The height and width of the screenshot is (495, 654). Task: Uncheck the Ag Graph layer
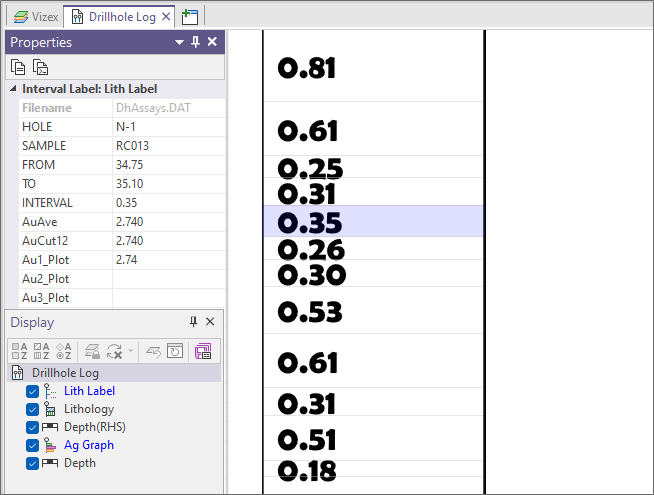(x=32, y=445)
